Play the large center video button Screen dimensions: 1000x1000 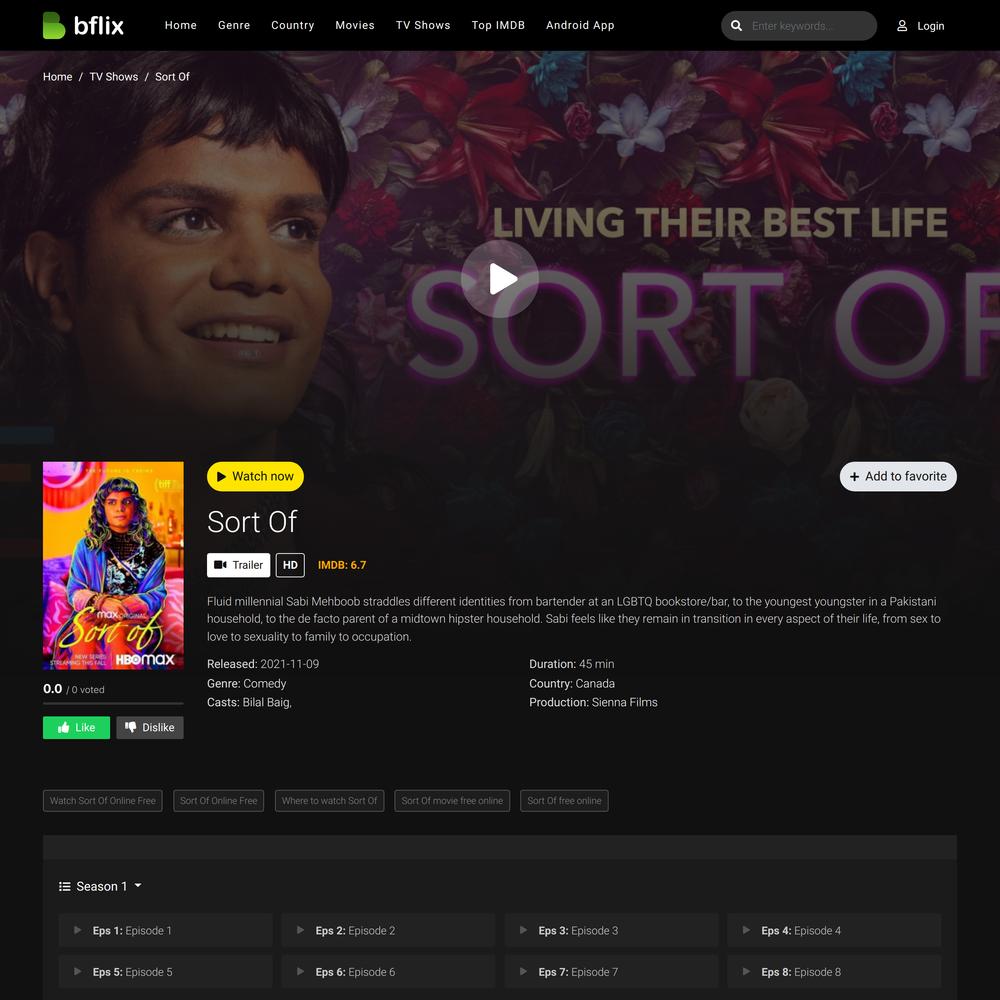click(x=500, y=279)
